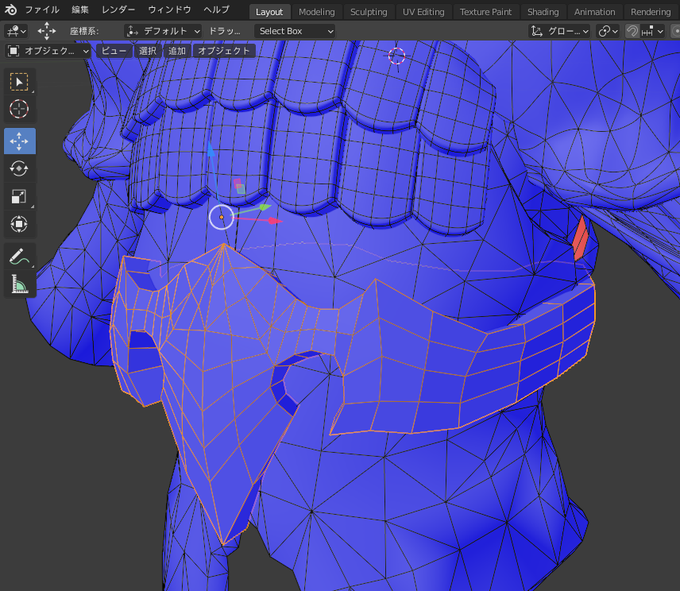
Task: Choose the Measure ruler tool
Action: pyautogui.click(x=20, y=284)
